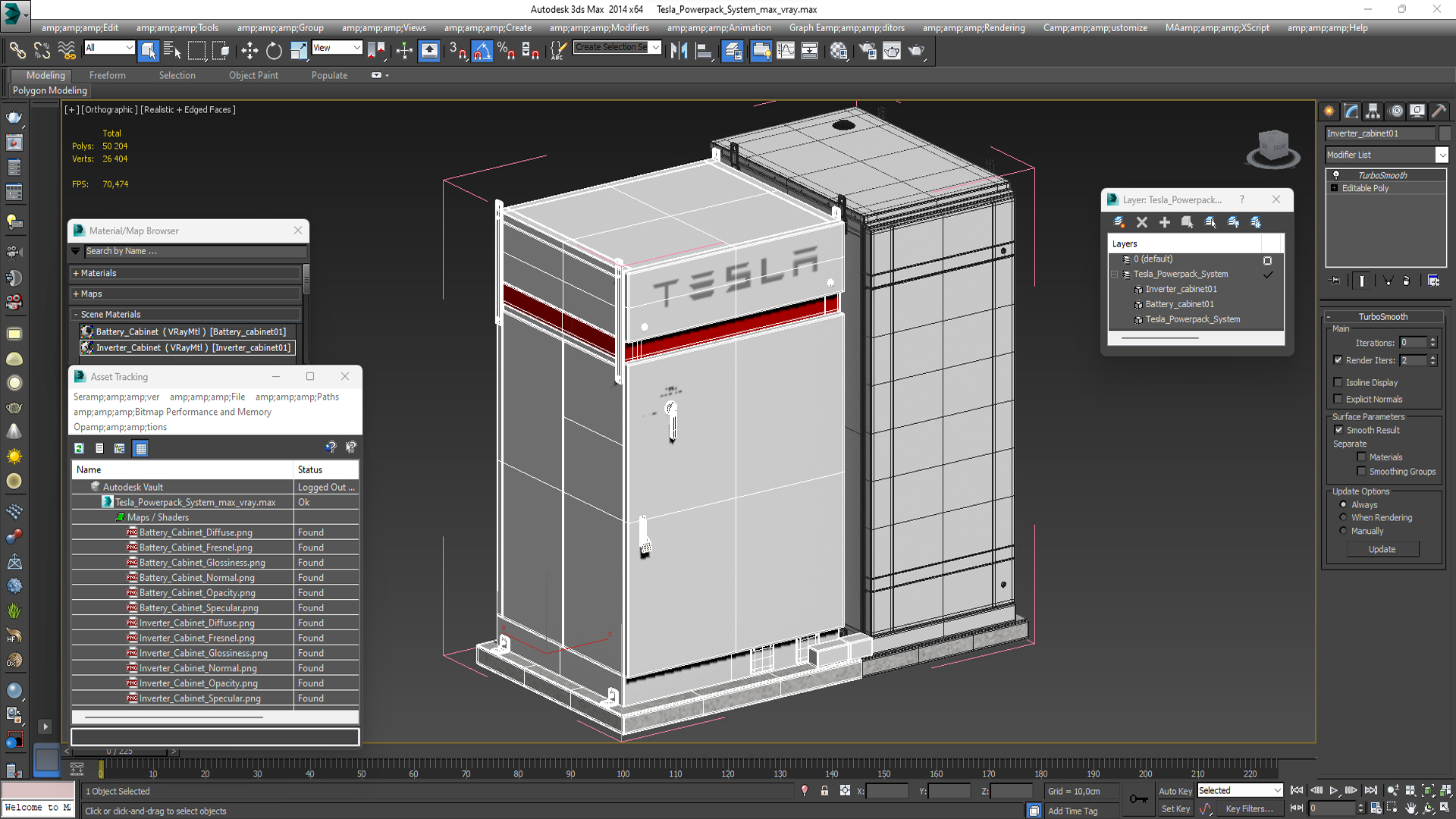
Task: Click the Mirror tool icon
Action: (679, 51)
